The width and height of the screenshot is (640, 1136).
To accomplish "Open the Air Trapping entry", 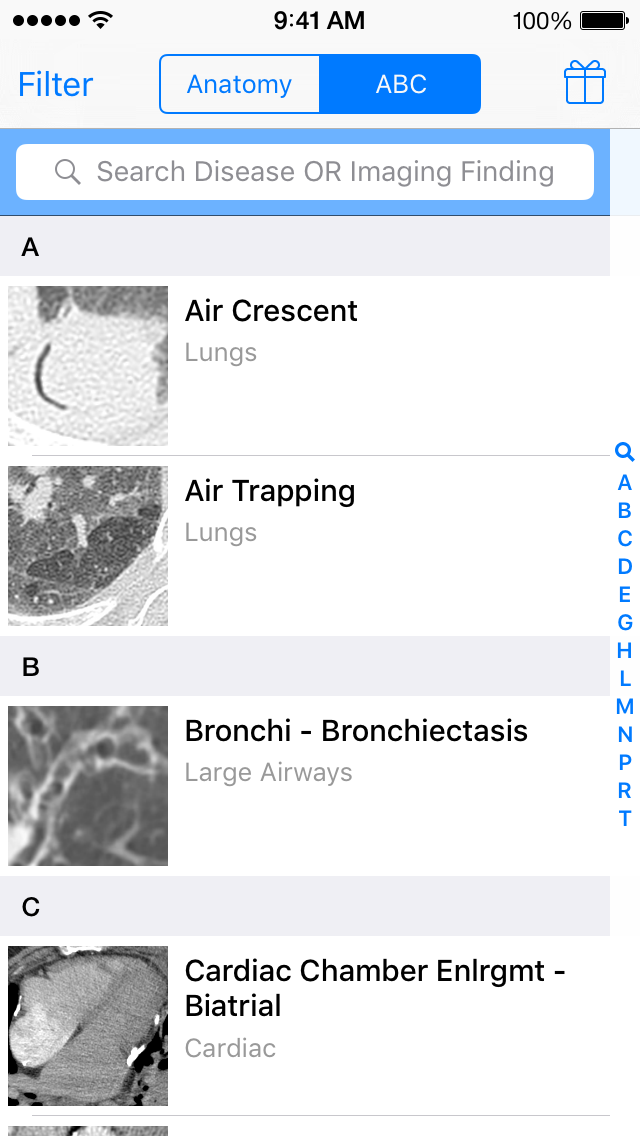I will click(x=270, y=491).
